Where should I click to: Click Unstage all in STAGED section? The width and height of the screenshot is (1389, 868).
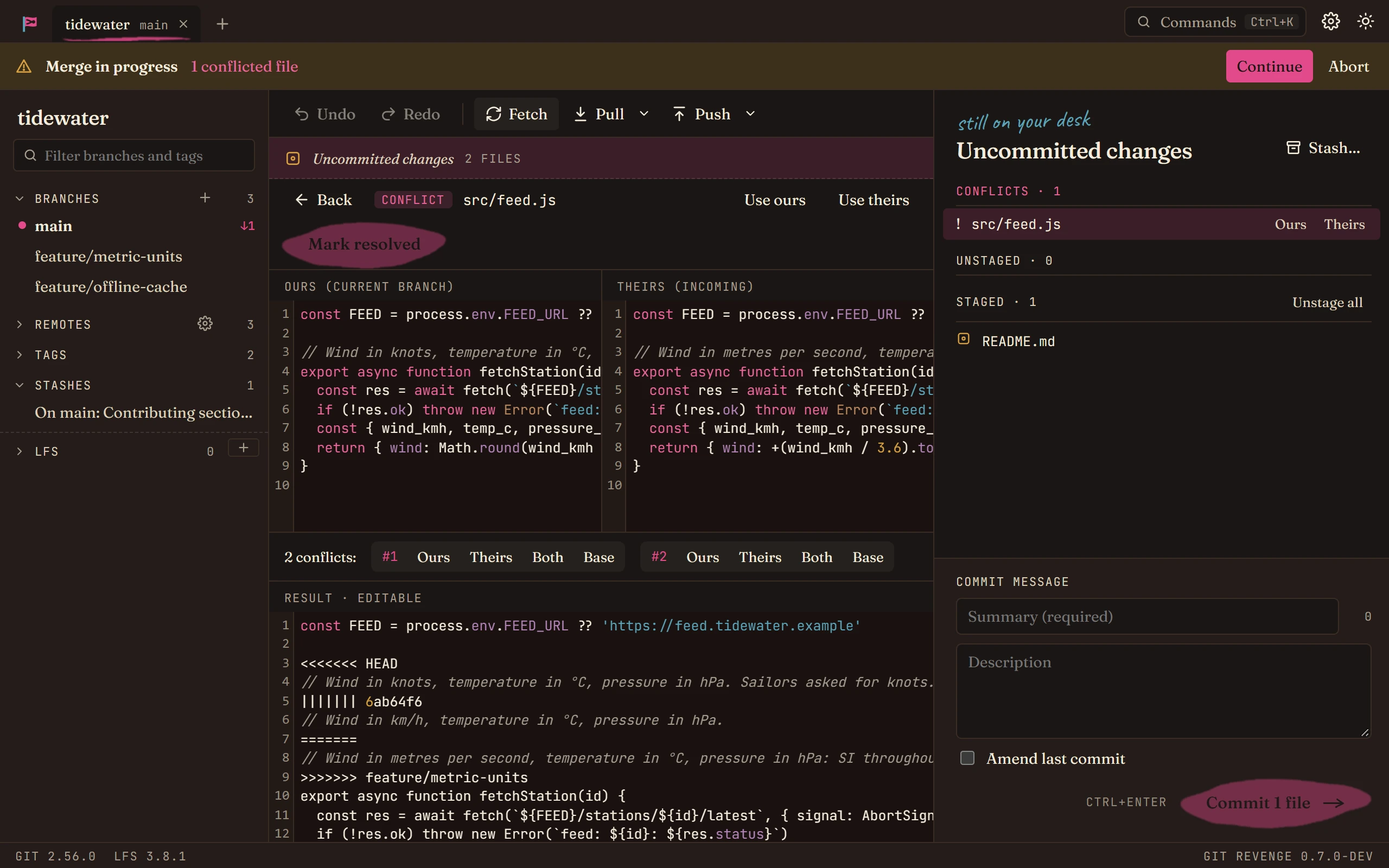pos(1327,303)
